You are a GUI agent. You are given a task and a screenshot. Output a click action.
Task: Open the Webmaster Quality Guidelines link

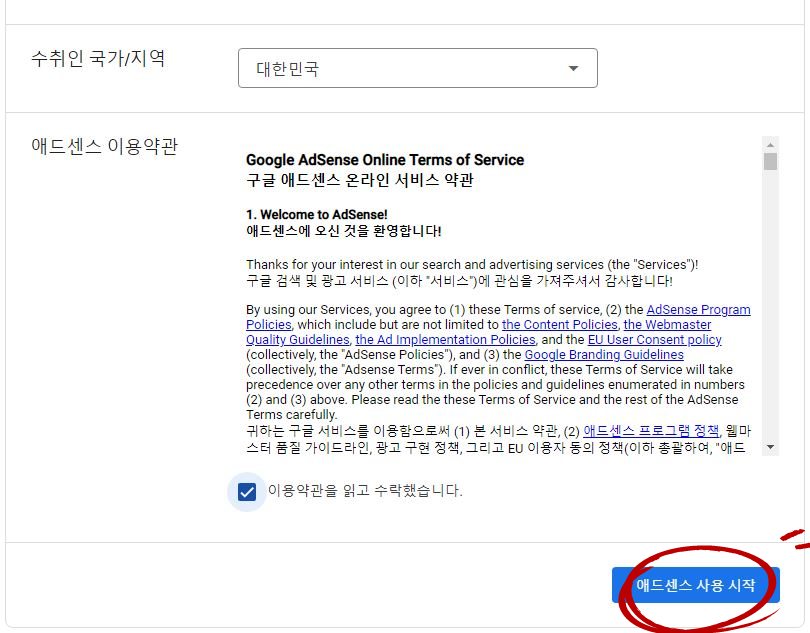pos(667,325)
